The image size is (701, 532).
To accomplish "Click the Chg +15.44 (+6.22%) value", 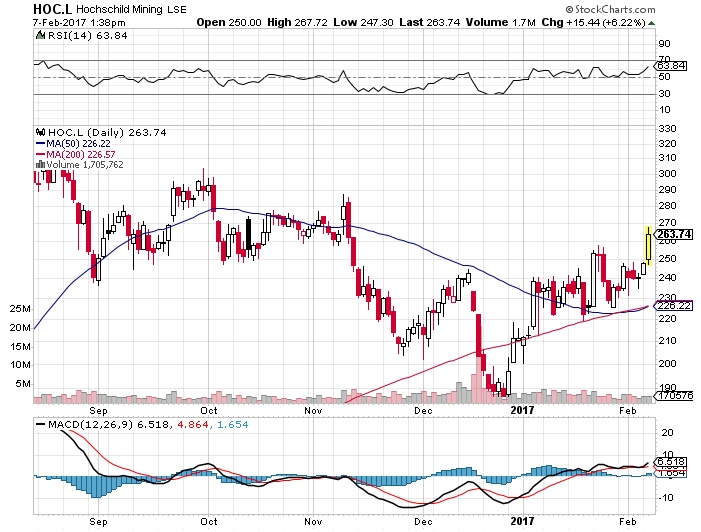I will [x=594, y=22].
